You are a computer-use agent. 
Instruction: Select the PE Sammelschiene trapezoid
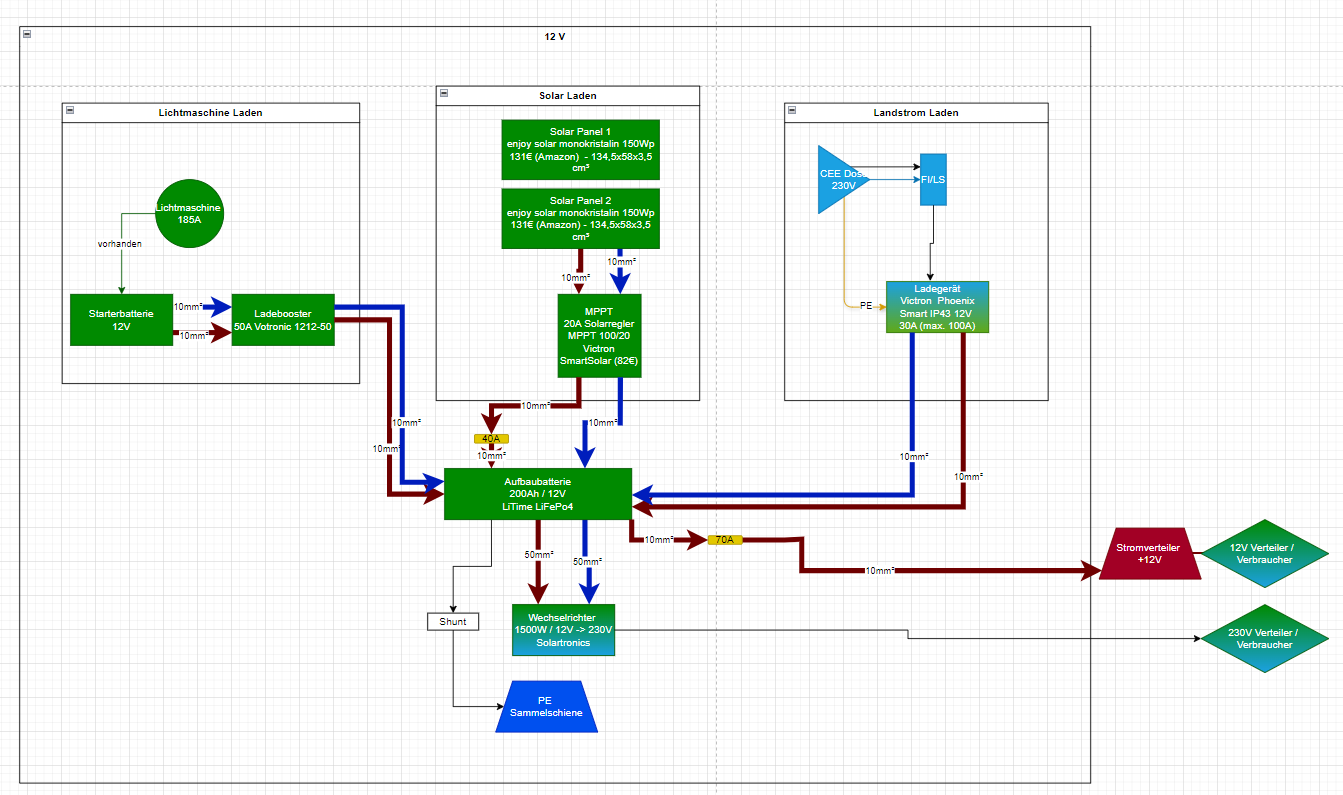click(x=545, y=707)
